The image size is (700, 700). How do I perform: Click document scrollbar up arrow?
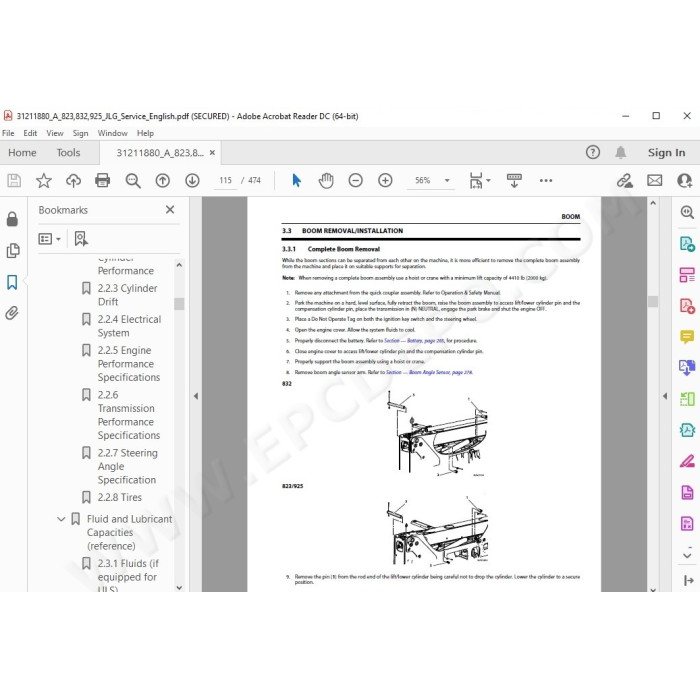pos(653,203)
